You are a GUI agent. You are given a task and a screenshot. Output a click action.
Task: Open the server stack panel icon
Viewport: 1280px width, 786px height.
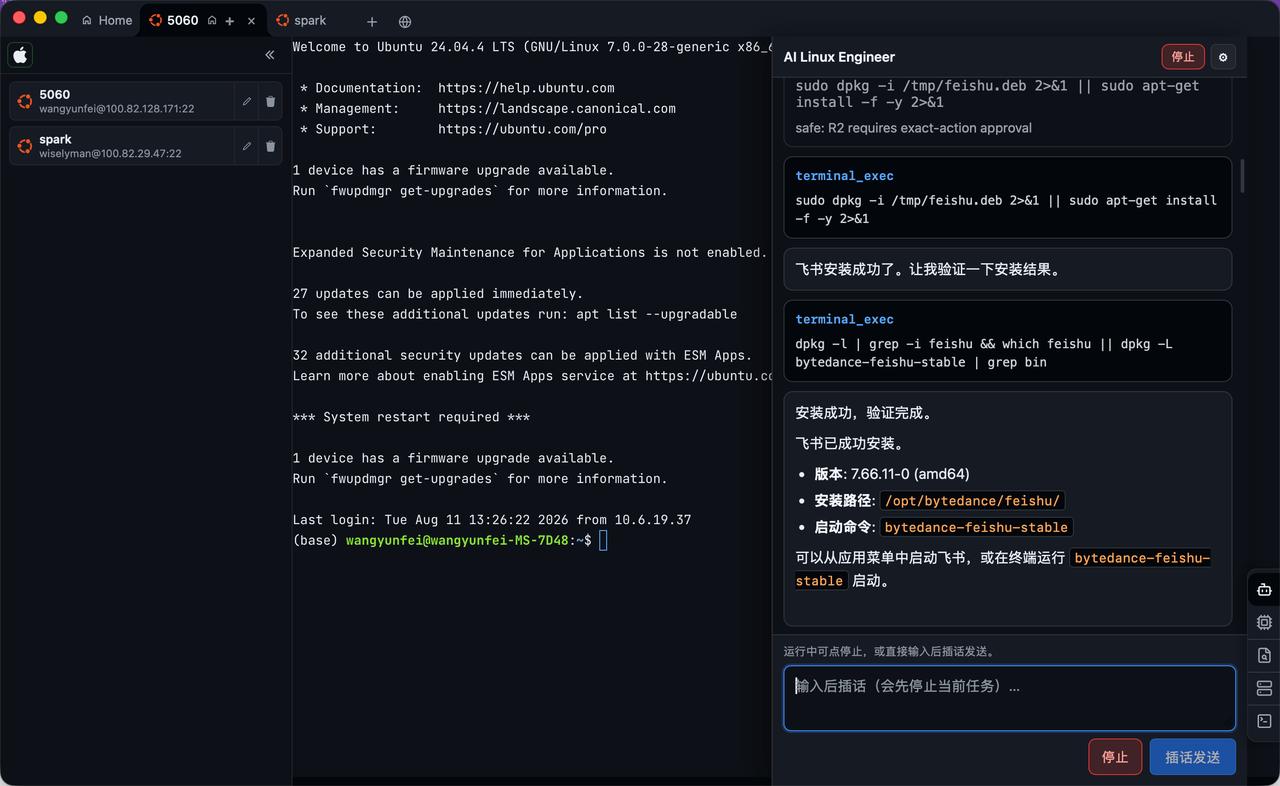[1264, 688]
